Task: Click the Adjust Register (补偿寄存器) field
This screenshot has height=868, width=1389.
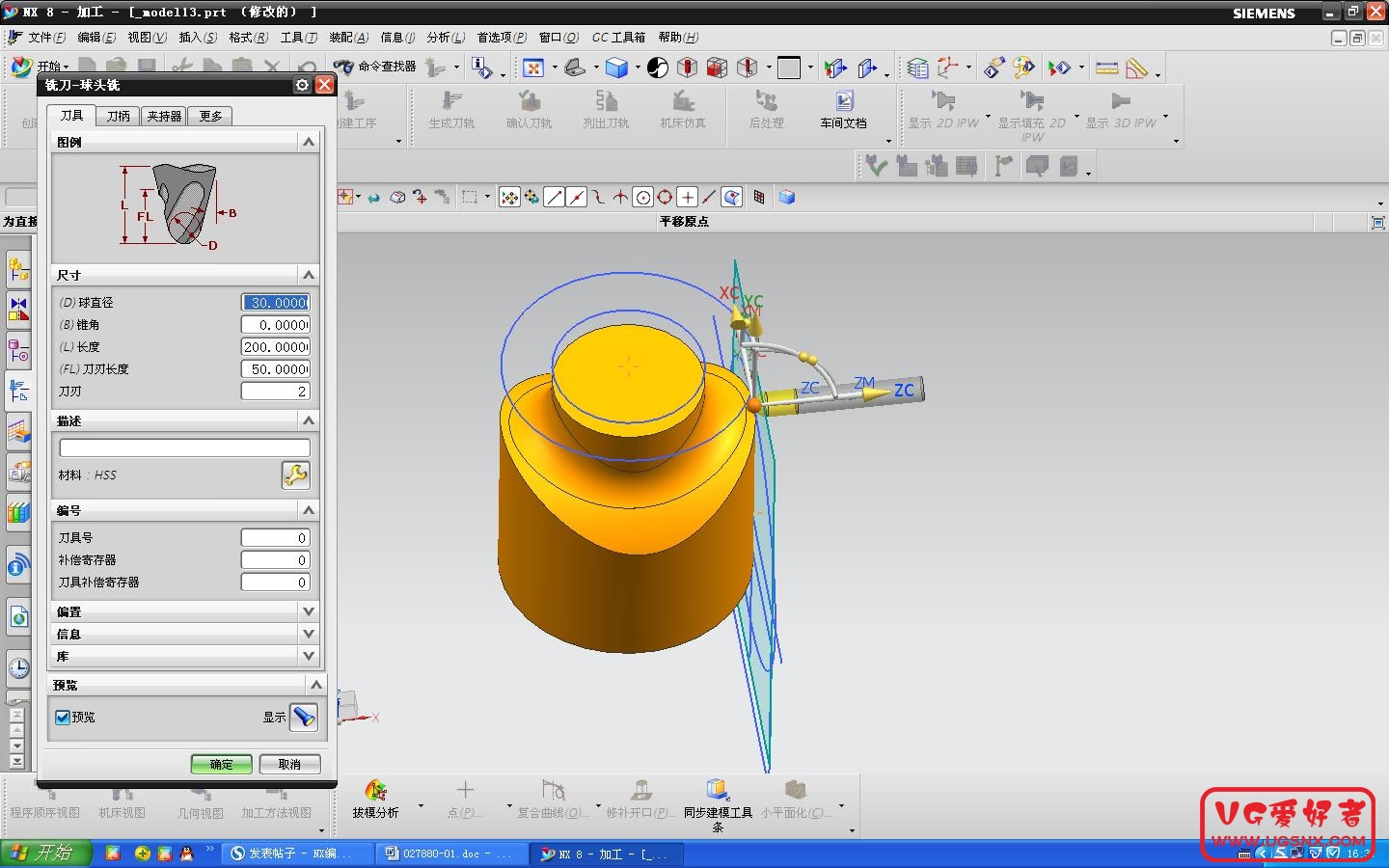Action: point(276,560)
